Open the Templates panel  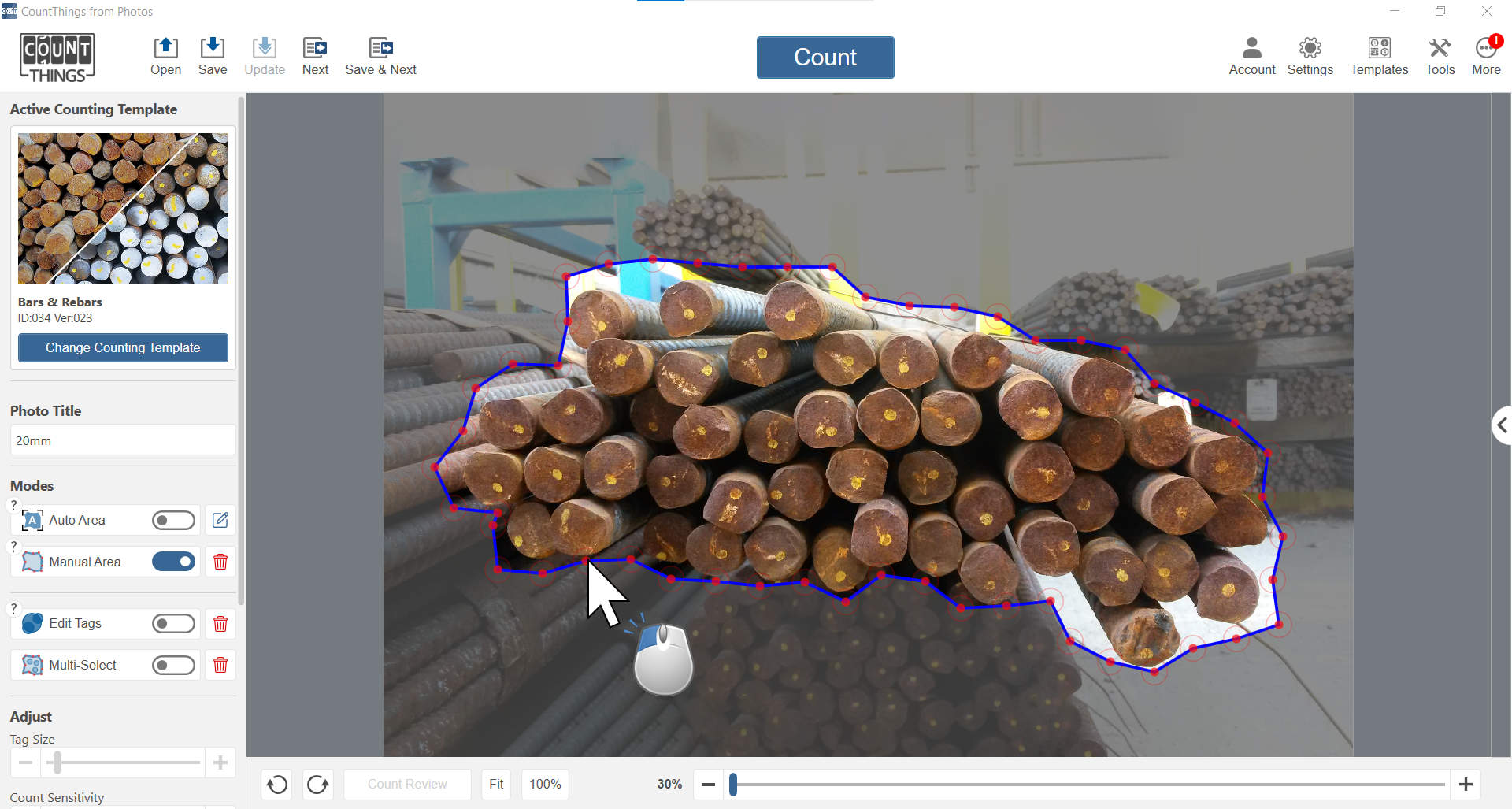click(1378, 49)
